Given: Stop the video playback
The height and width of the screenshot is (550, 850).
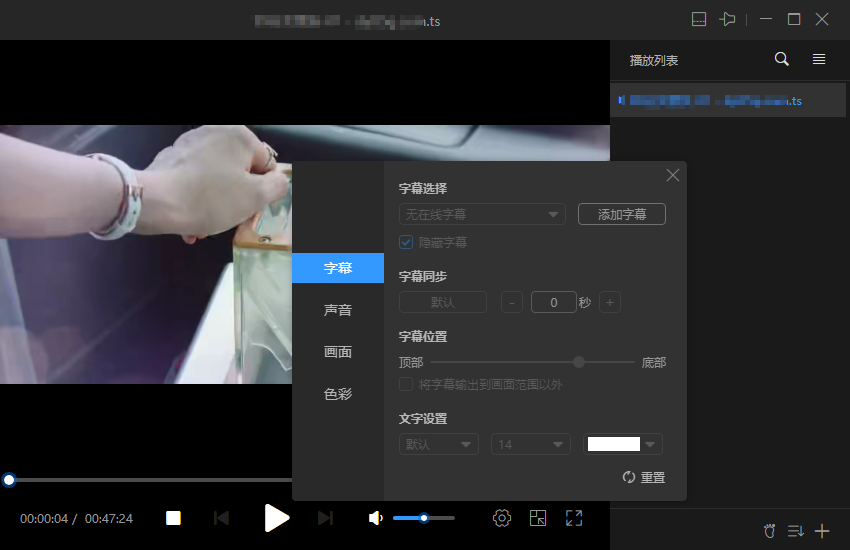Looking at the screenshot, I should 173,518.
